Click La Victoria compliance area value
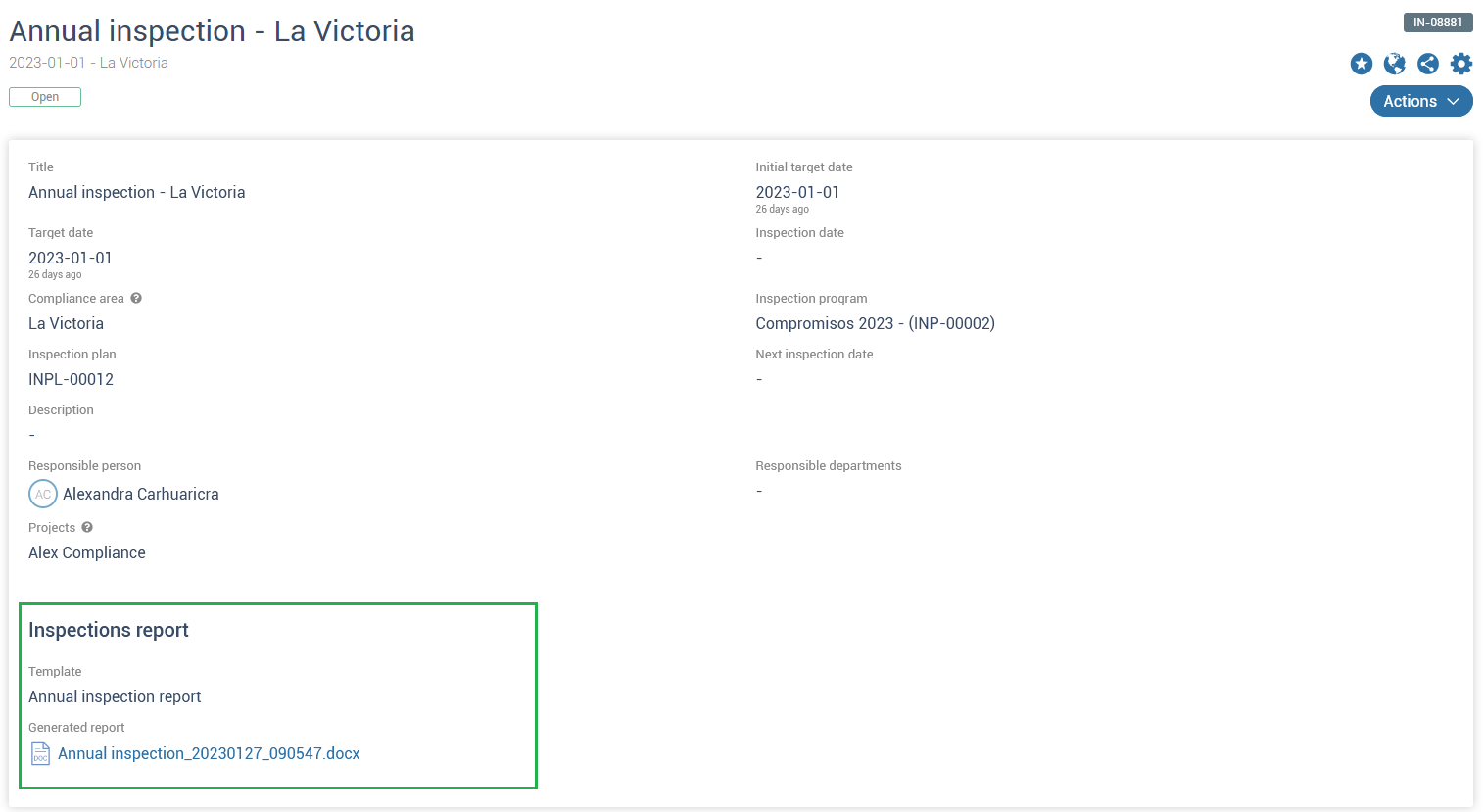Image resolution: width=1483 pixels, height=812 pixels. [66, 323]
